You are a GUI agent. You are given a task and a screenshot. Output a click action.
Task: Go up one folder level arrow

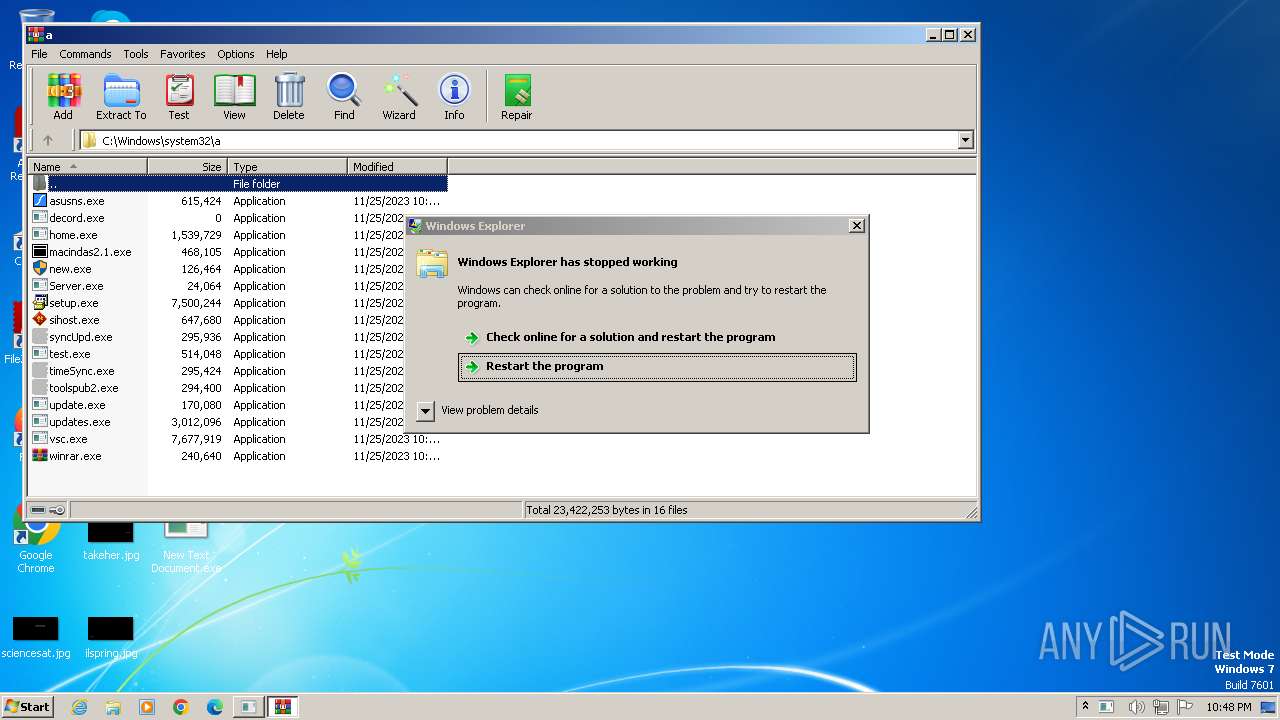point(47,141)
